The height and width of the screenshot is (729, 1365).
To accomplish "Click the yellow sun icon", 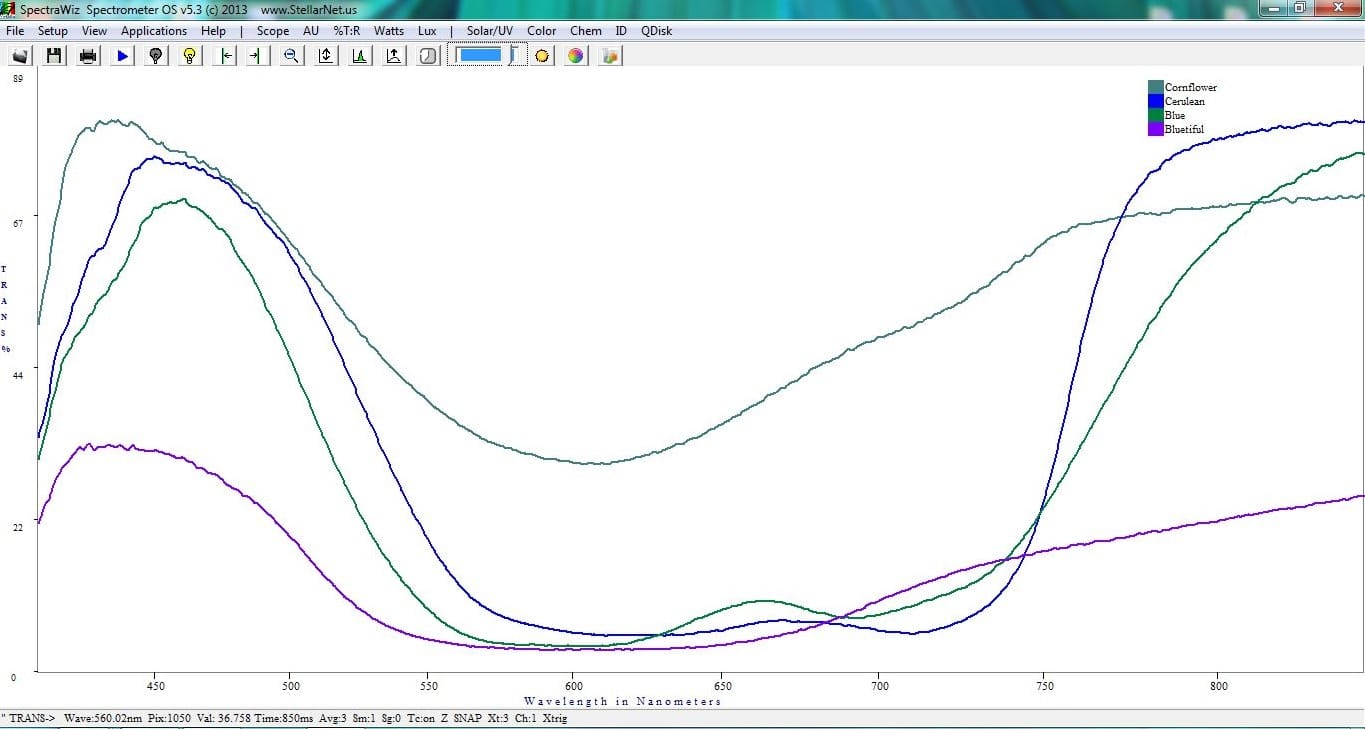I will 542,56.
